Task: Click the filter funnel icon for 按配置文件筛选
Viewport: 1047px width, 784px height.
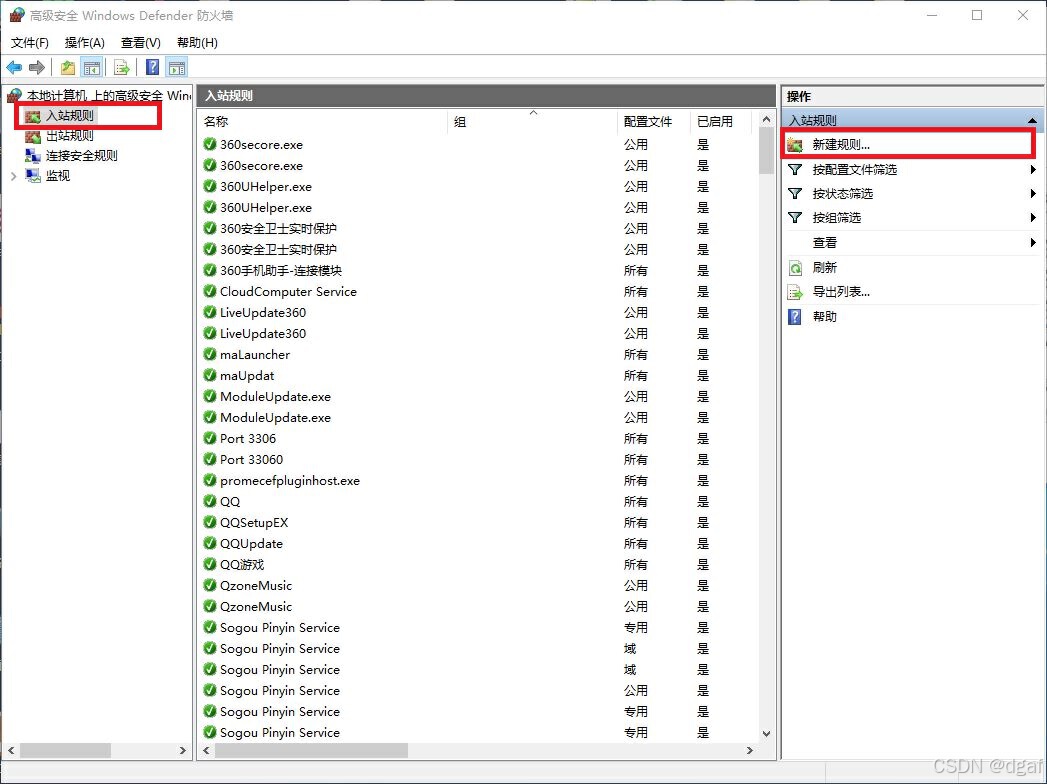Action: (795, 170)
